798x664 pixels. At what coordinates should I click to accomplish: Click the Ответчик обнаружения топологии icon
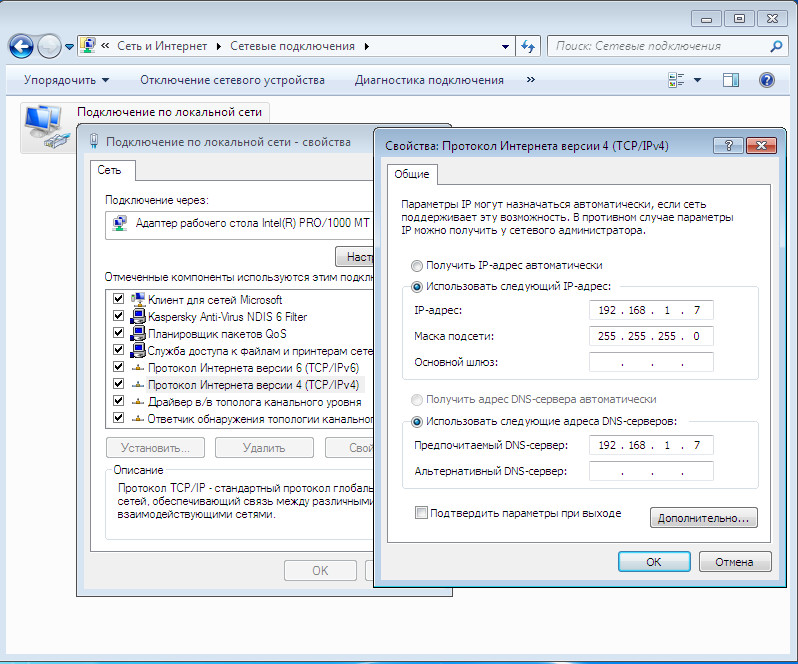[138, 419]
